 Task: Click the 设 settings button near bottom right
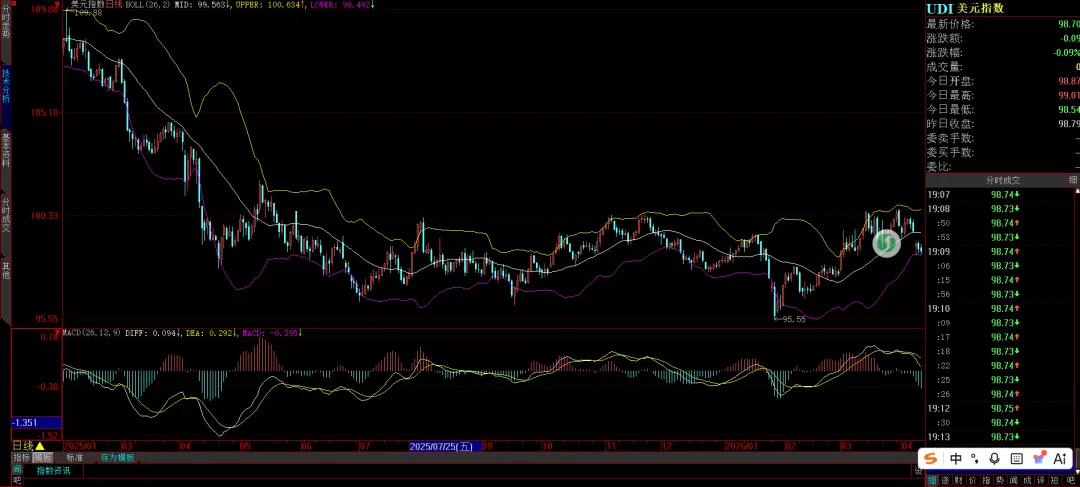919,472
